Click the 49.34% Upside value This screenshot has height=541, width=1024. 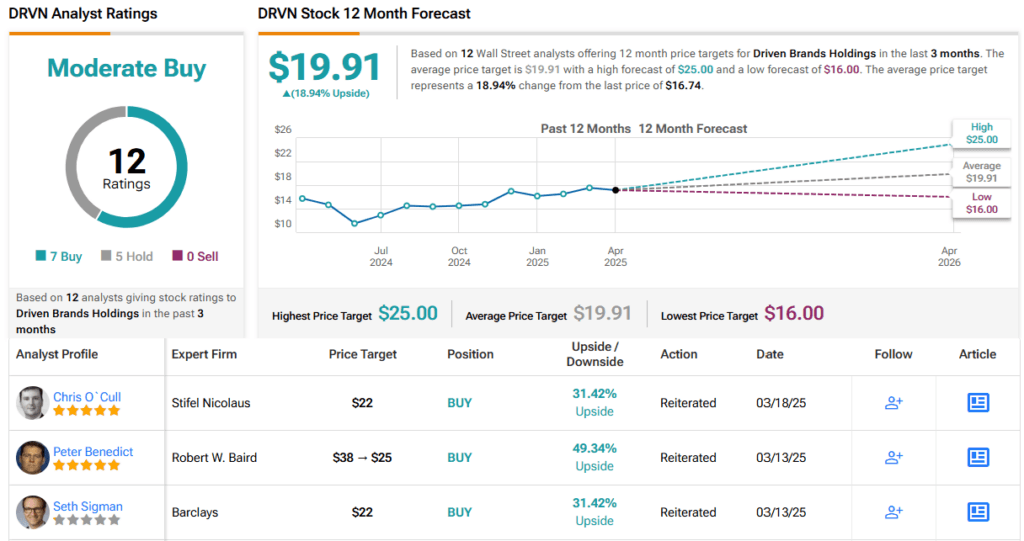tap(594, 457)
